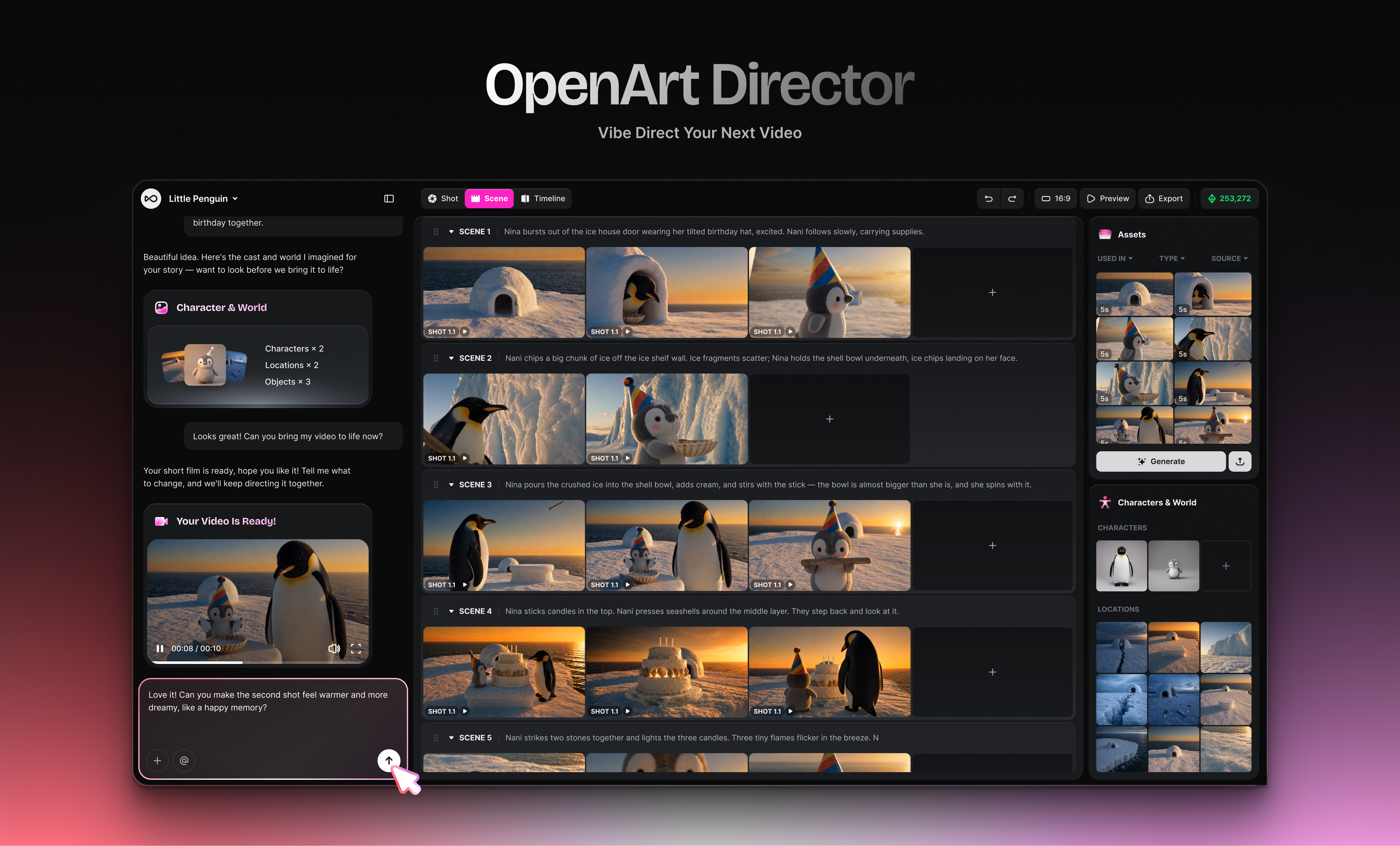Viewport: 1400px width, 846px height.
Task: Add a new shot to Scene 3
Action: coord(992,545)
